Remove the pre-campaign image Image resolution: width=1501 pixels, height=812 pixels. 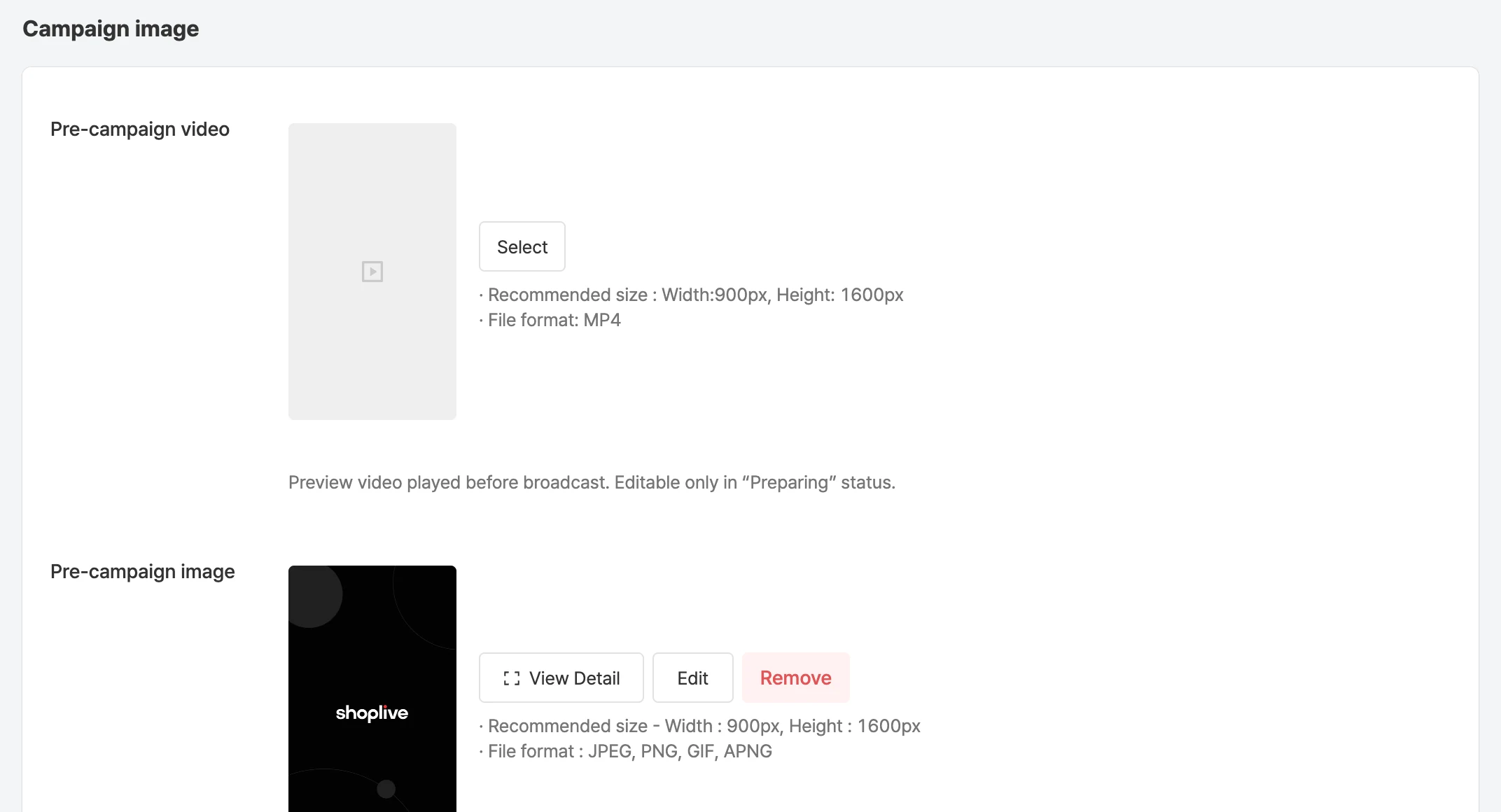click(795, 678)
